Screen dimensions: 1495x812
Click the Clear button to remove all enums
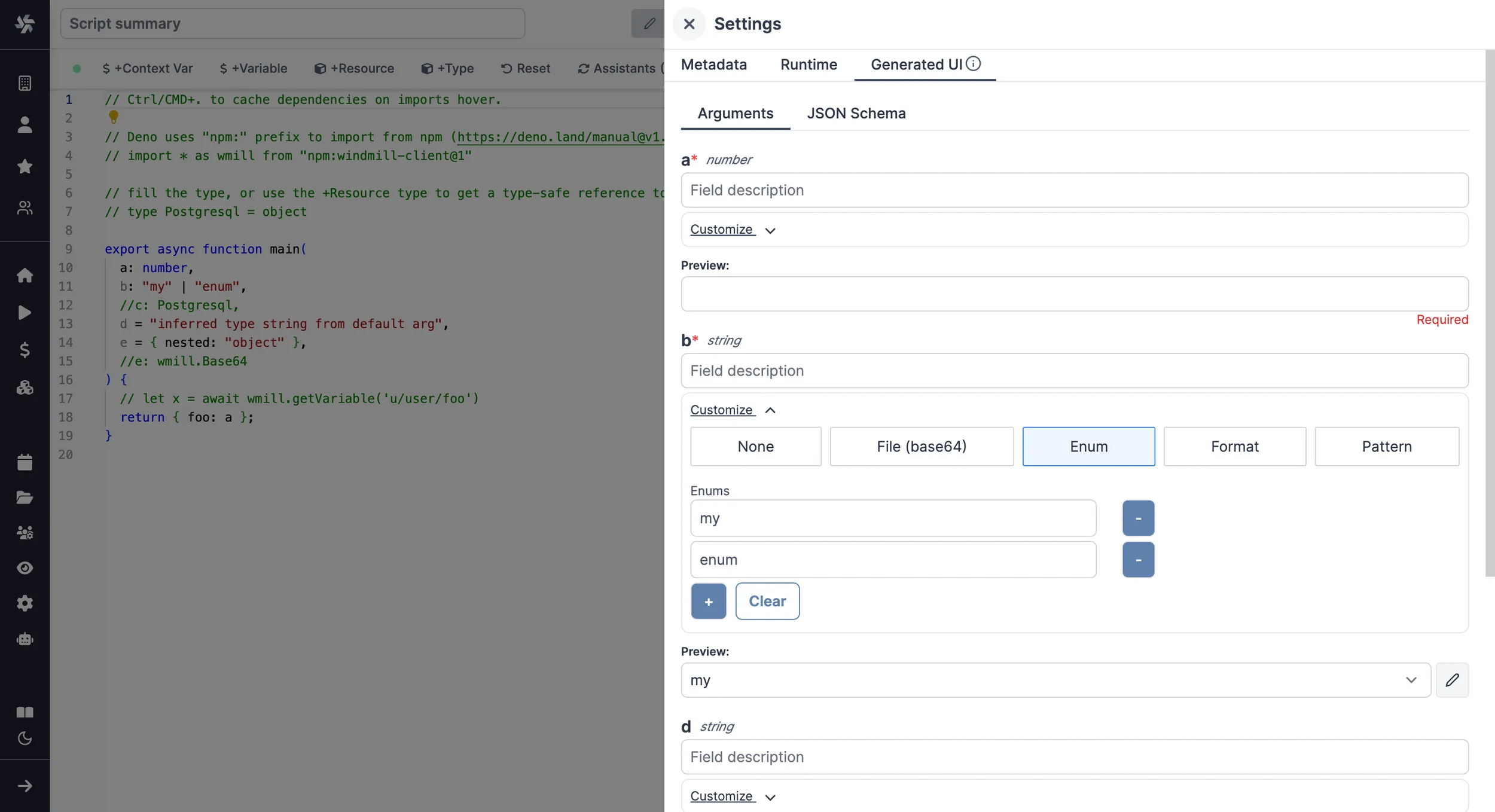(x=766, y=600)
